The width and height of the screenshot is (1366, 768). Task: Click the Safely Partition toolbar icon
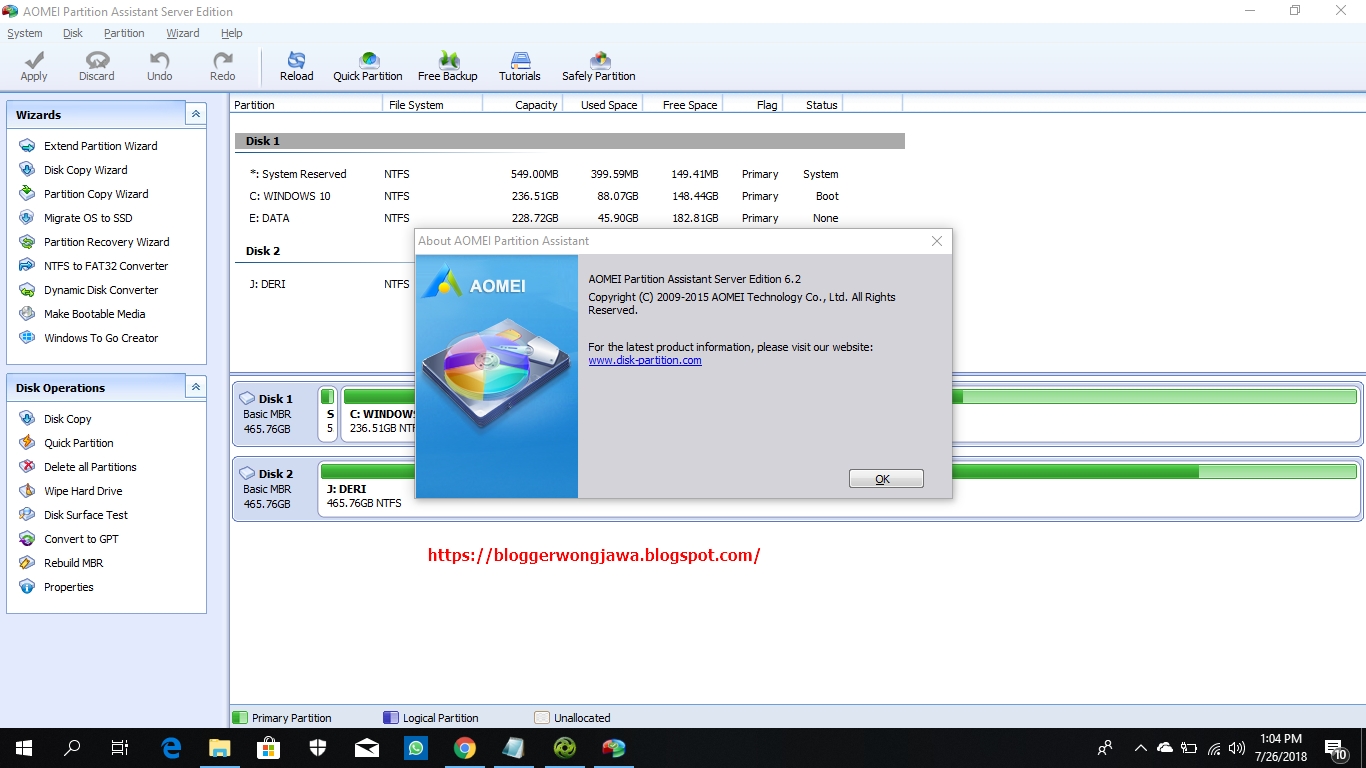[599, 67]
